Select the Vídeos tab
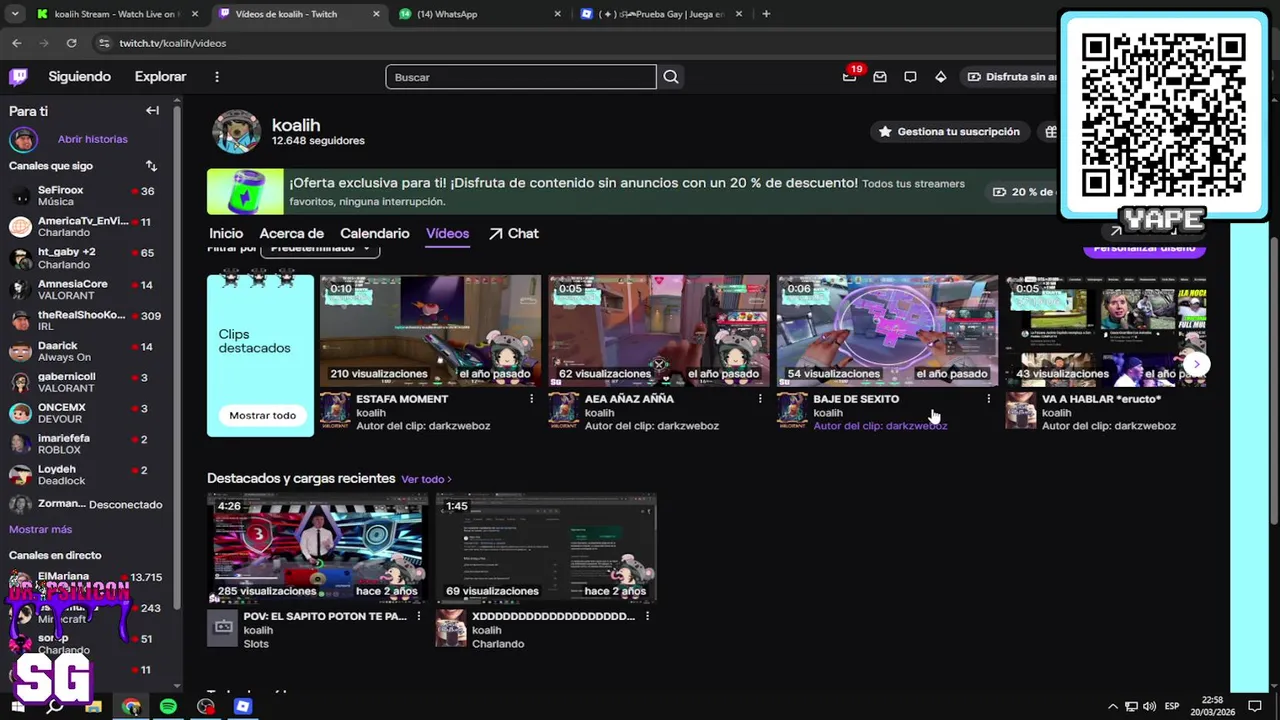This screenshot has height=720, width=1280. click(x=447, y=233)
